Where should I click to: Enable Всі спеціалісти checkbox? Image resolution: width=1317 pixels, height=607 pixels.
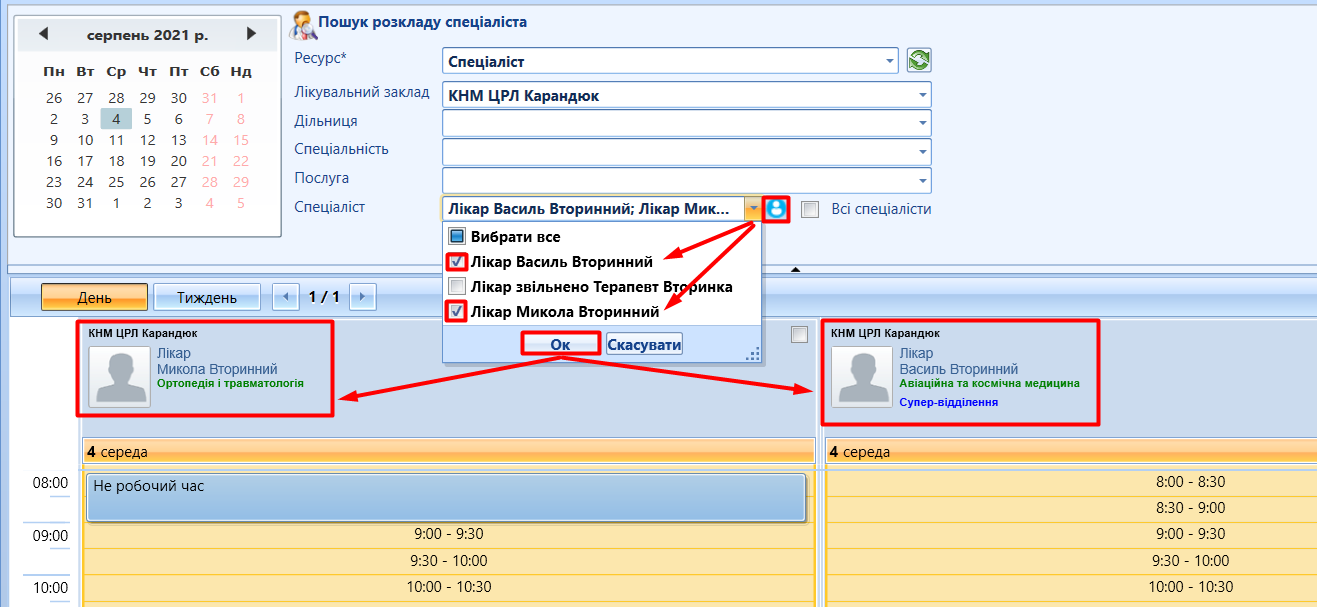[810, 210]
